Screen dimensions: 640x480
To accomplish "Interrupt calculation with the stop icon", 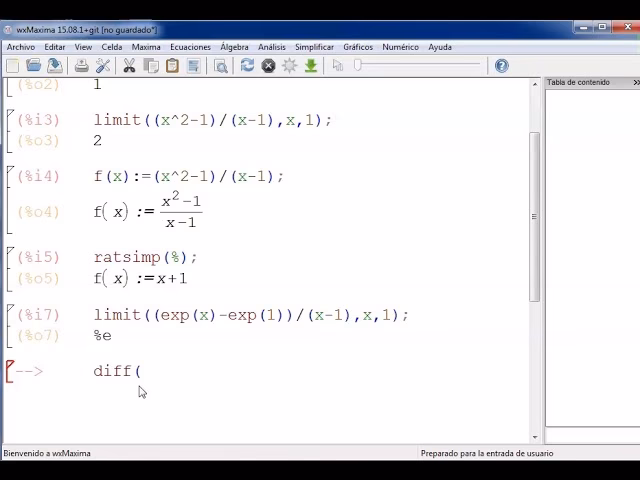I will pos(268,66).
